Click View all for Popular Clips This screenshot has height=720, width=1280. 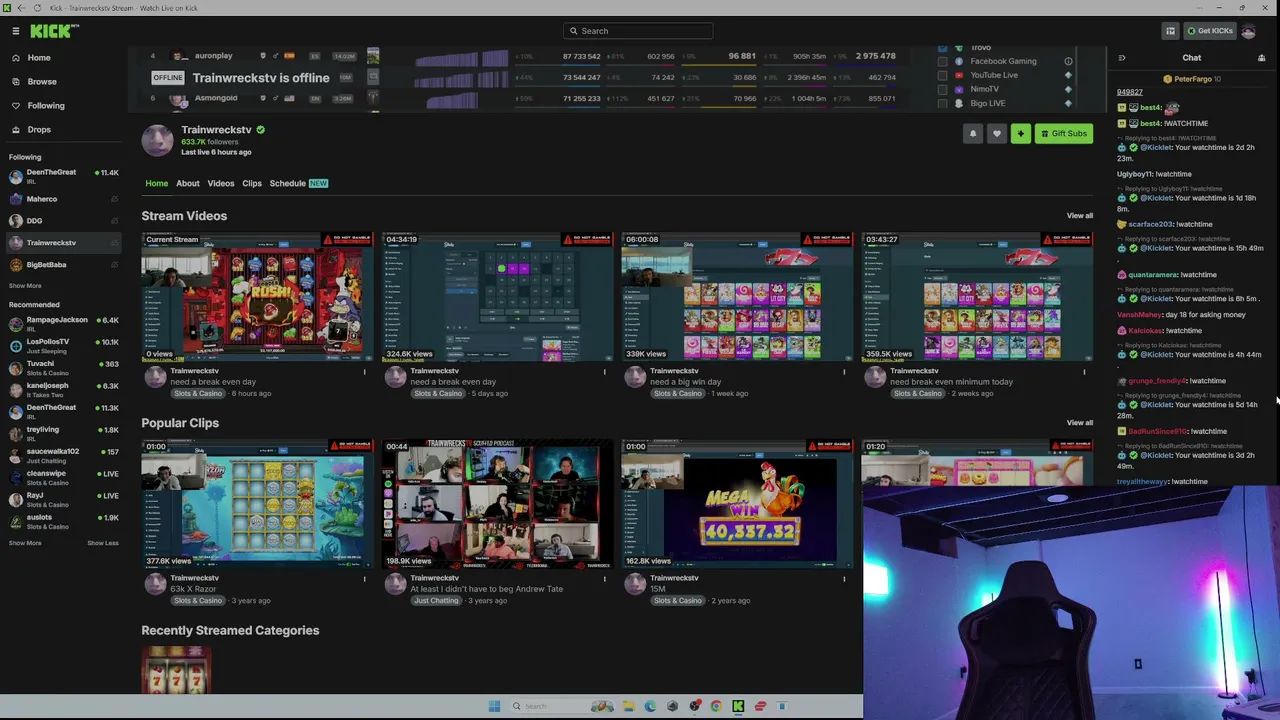pos(1079,423)
